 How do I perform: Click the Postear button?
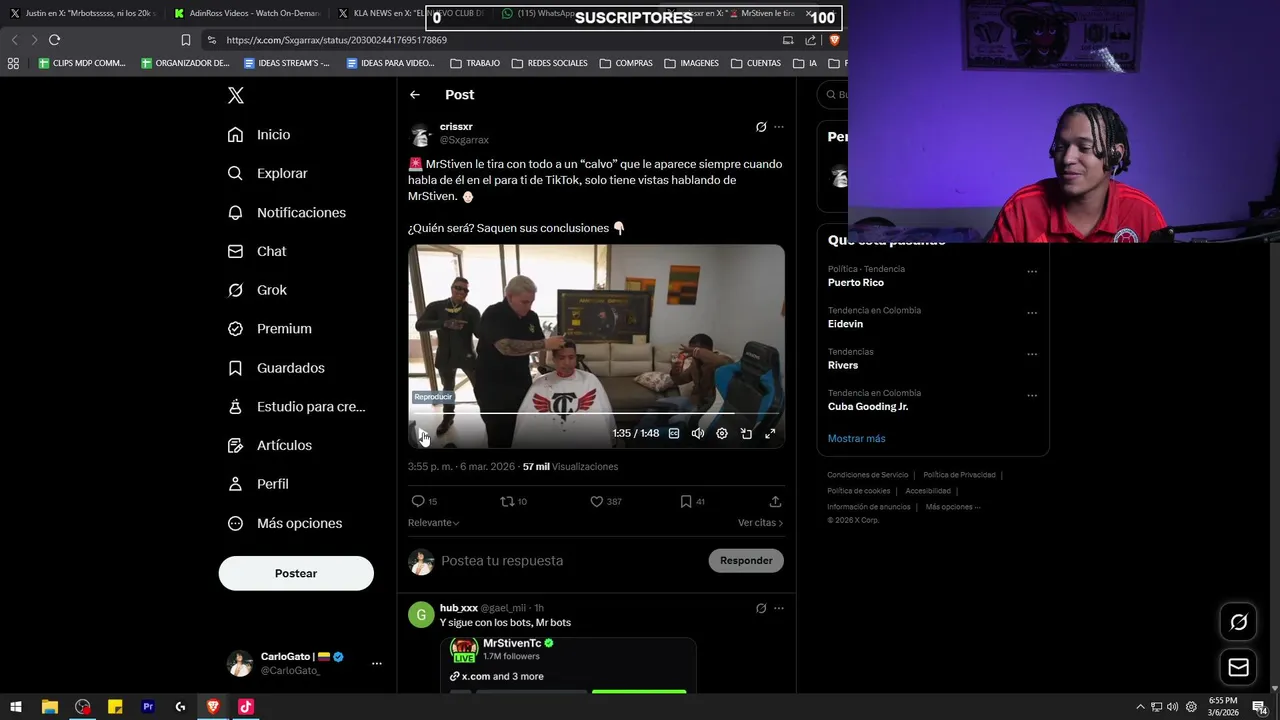296,573
